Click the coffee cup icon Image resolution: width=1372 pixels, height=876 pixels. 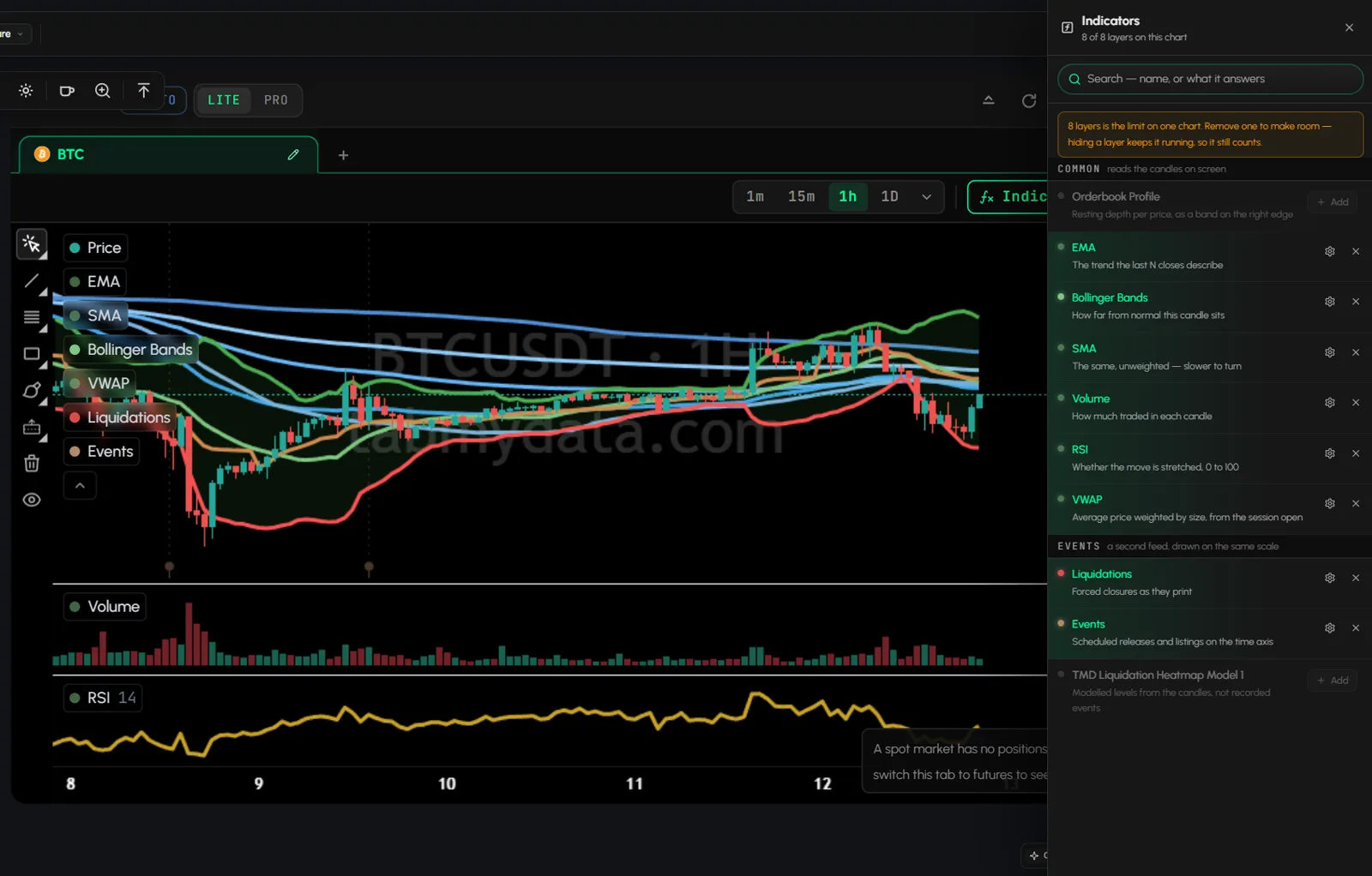click(x=66, y=91)
